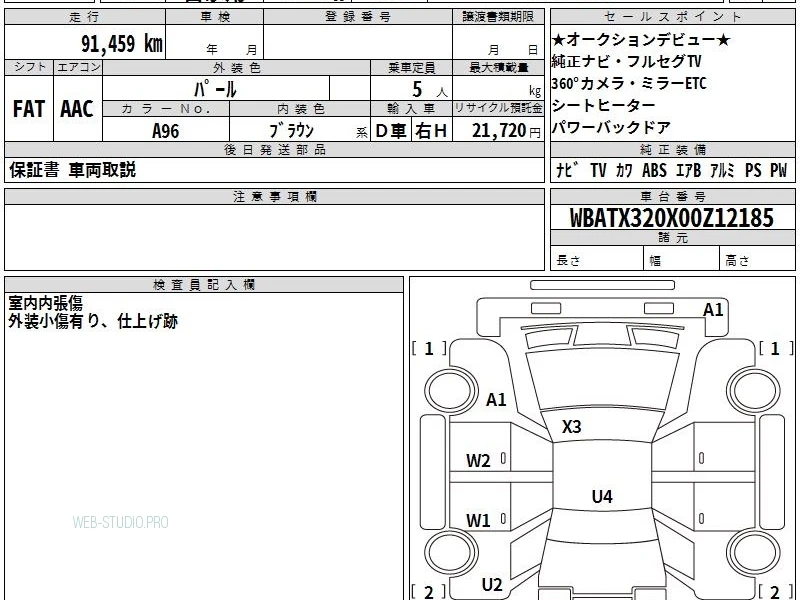Click the 右H steering value
The image size is (800, 600).
click(431, 131)
